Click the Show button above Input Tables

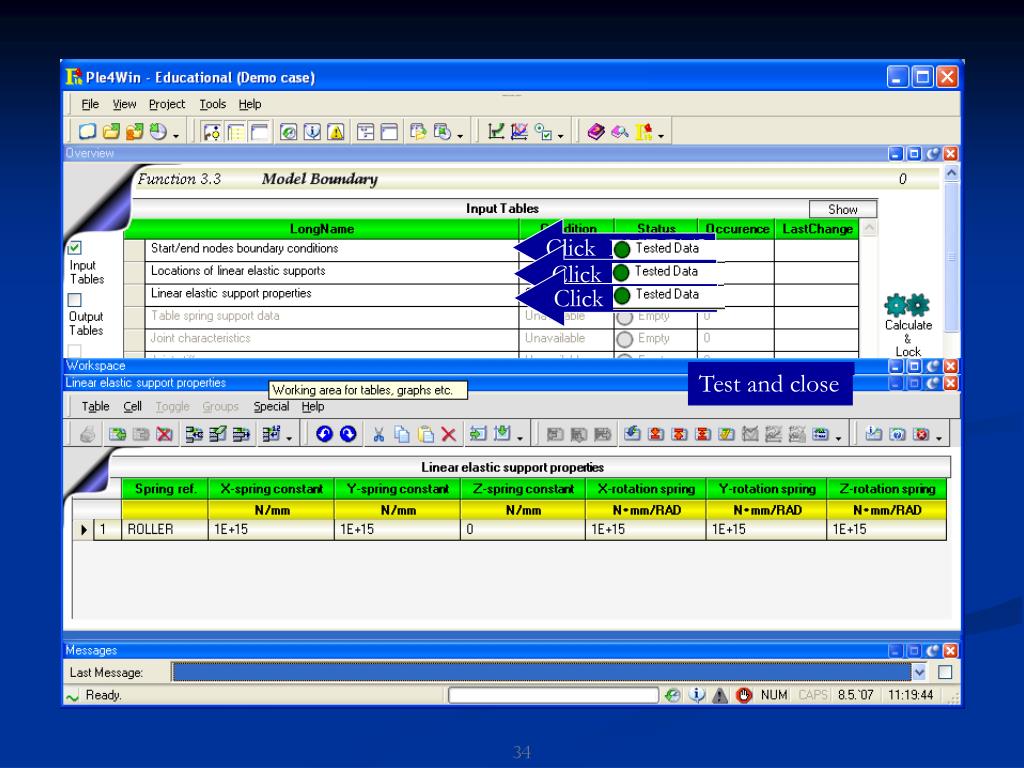point(842,210)
